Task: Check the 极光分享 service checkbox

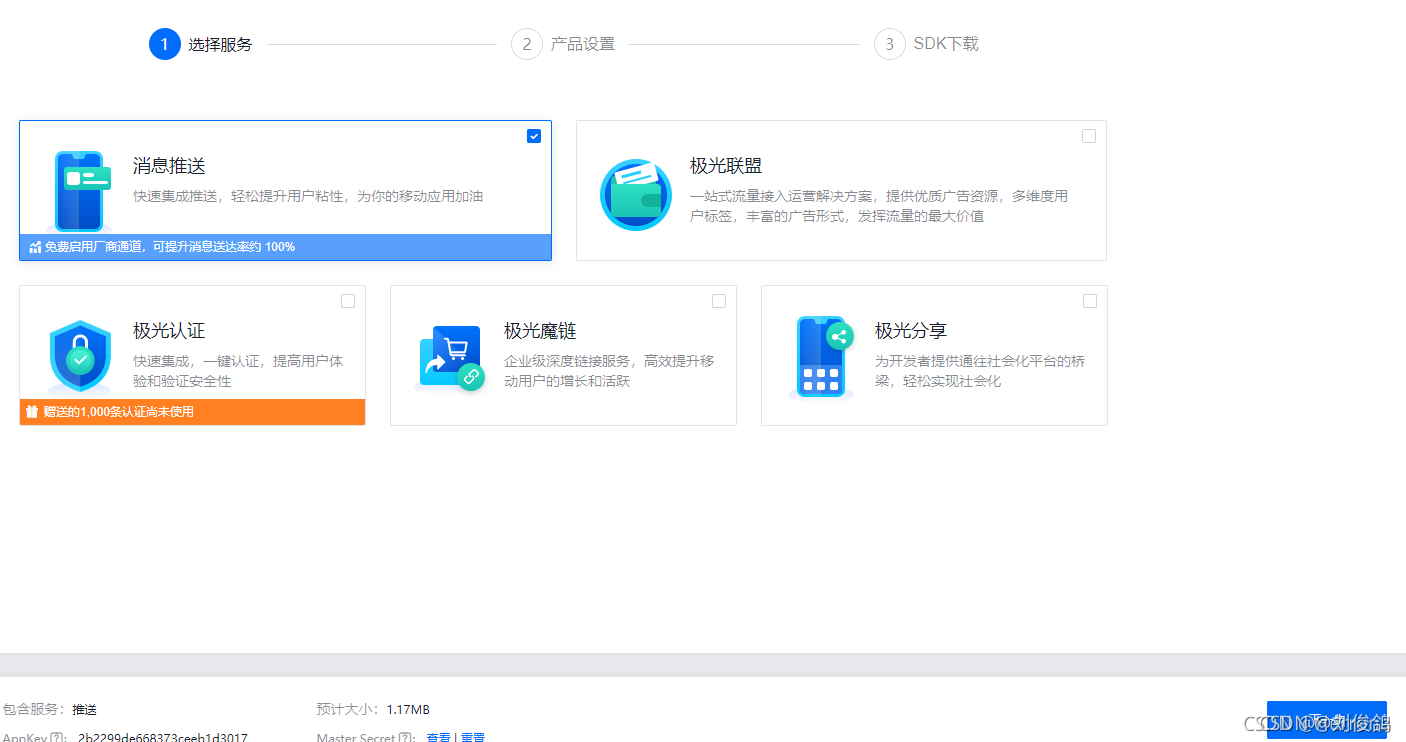Action: (1090, 301)
